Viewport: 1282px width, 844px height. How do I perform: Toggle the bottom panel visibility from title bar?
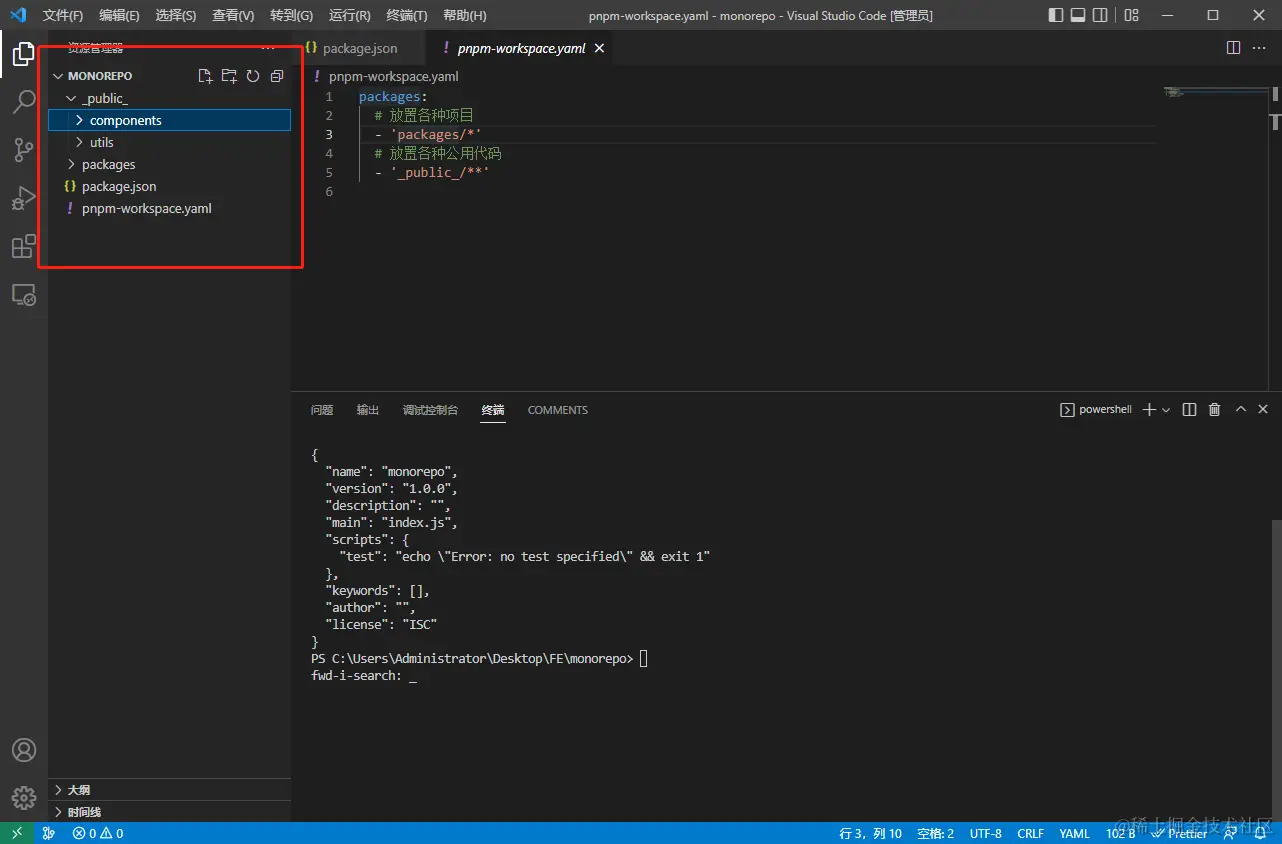pyautogui.click(x=1078, y=15)
